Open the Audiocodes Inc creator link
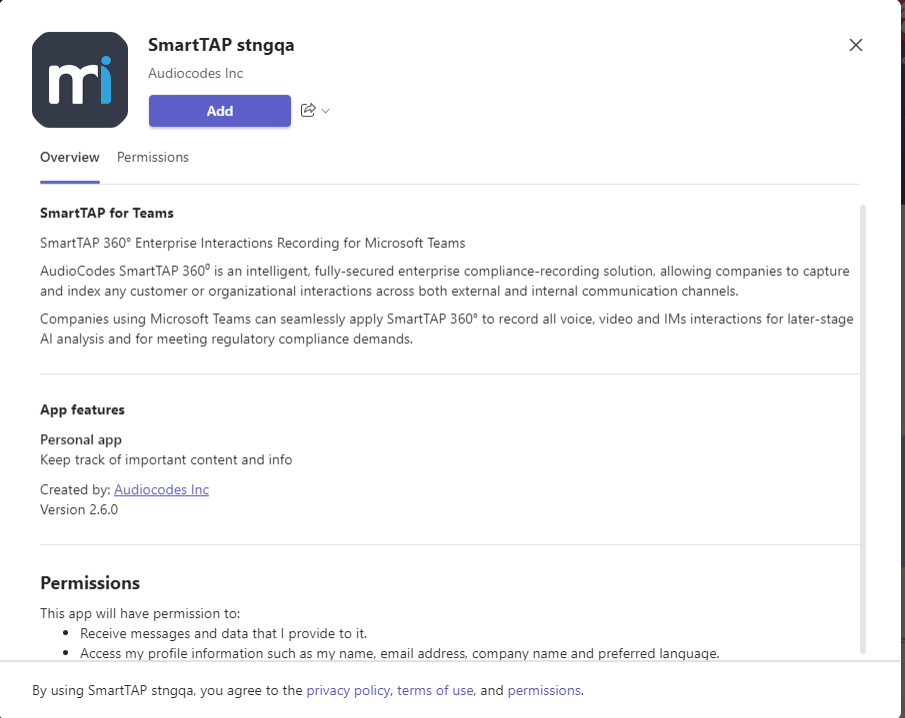905x718 pixels. tap(162, 489)
